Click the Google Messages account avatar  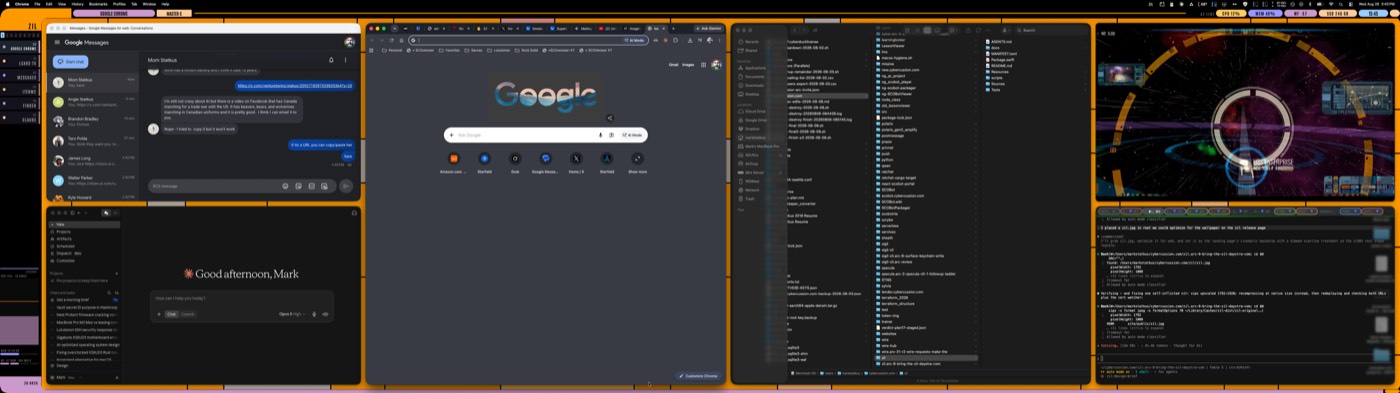point(349,43)
